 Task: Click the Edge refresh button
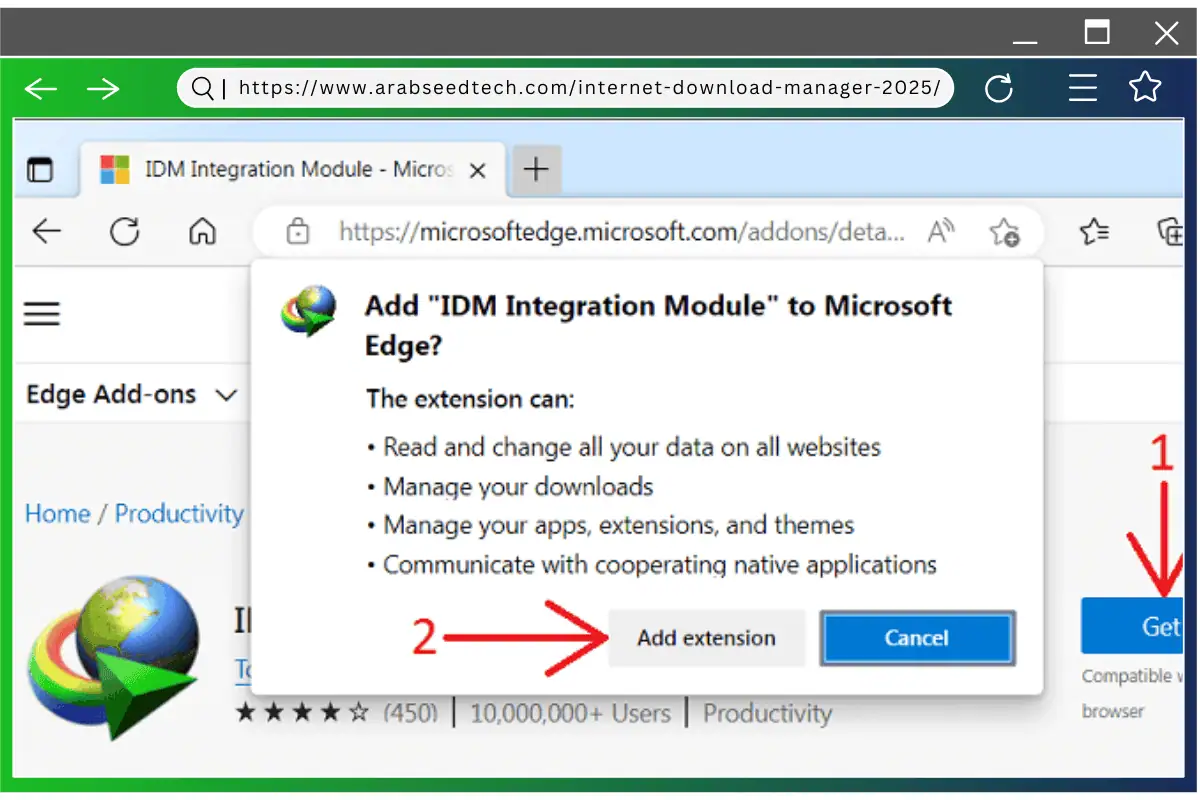tap(125, 232)
